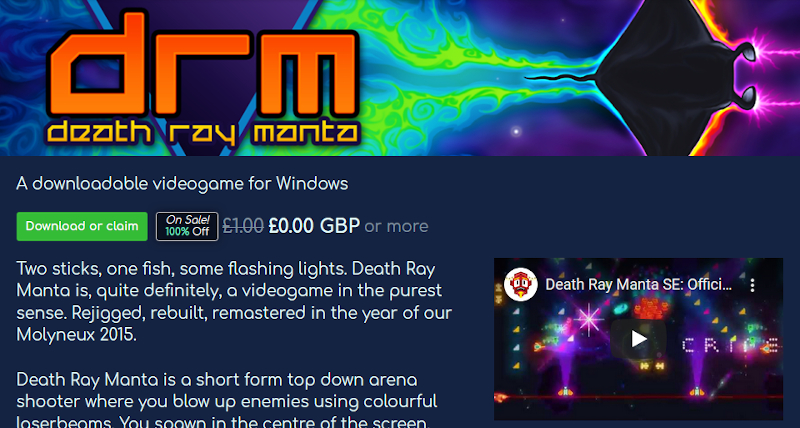Play the Death Ray Manta SE video
This screenshot has width=800, height=428.
click(638, 338)
